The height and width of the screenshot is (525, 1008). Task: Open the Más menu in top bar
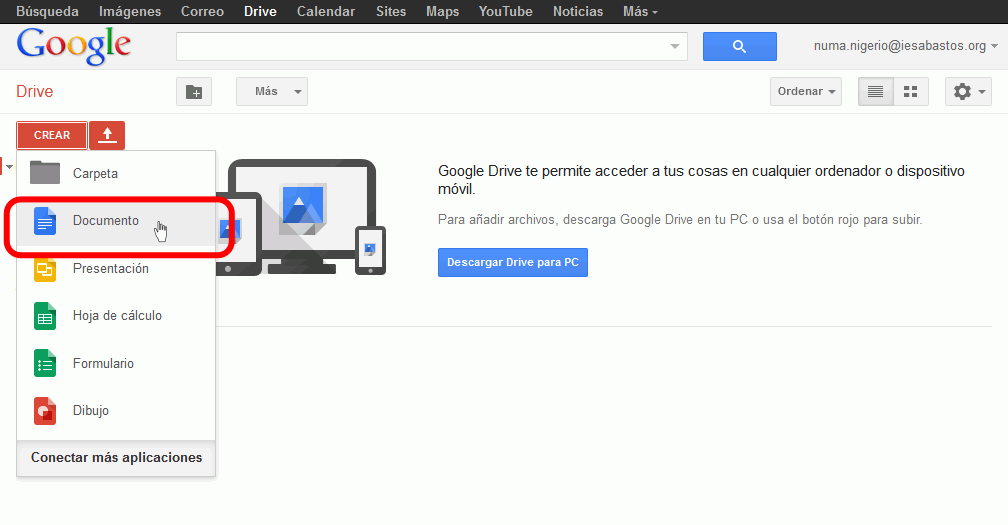(x=640, y=12)
